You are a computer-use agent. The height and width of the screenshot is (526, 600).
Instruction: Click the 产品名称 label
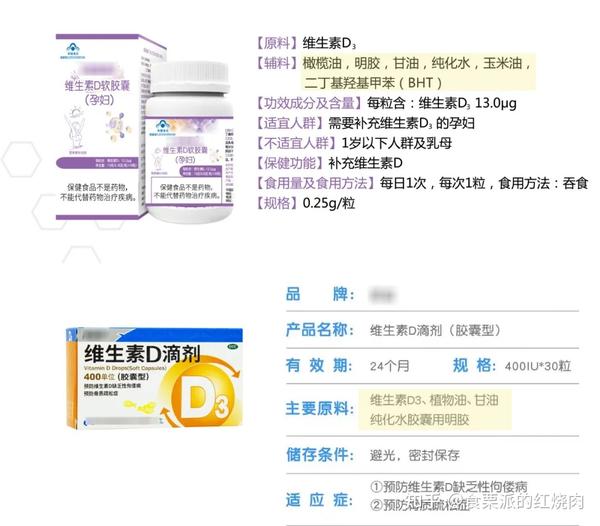tap(320, 329)
